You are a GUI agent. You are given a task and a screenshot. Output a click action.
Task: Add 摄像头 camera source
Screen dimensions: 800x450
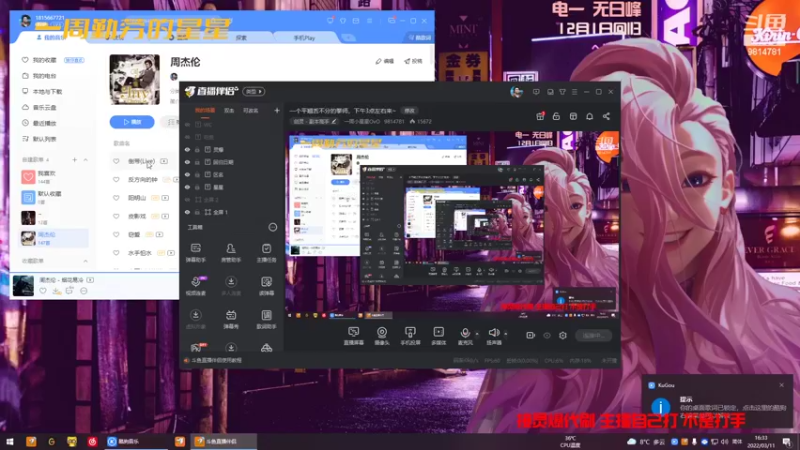tap(382, 336)
